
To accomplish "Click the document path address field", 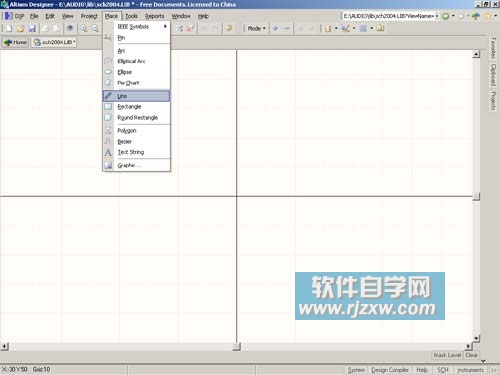I will [388, 16].
